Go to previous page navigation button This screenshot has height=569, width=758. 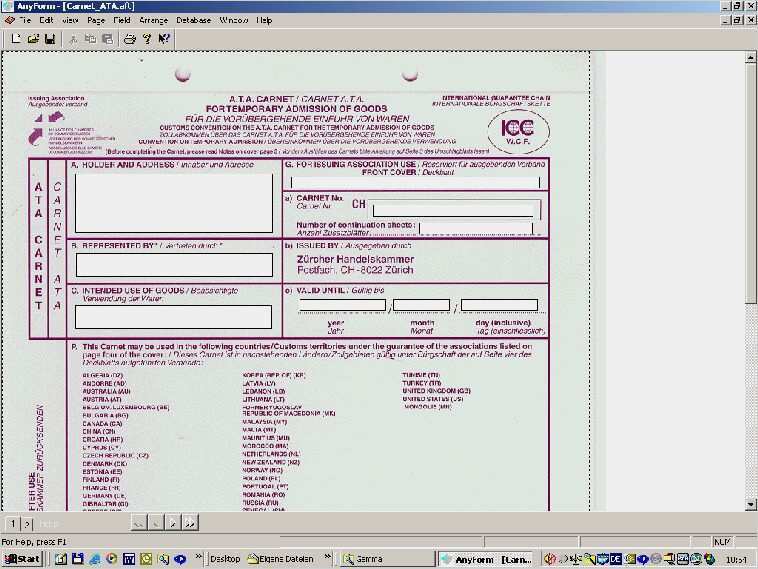(156, 523)
